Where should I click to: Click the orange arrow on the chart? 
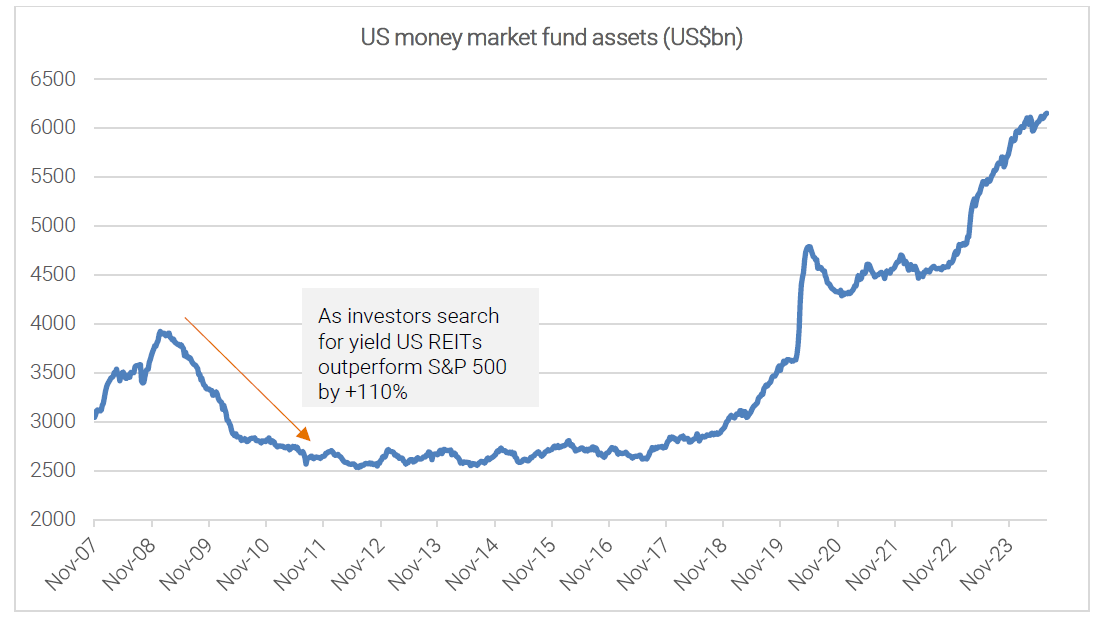click(x=247, y=379)
